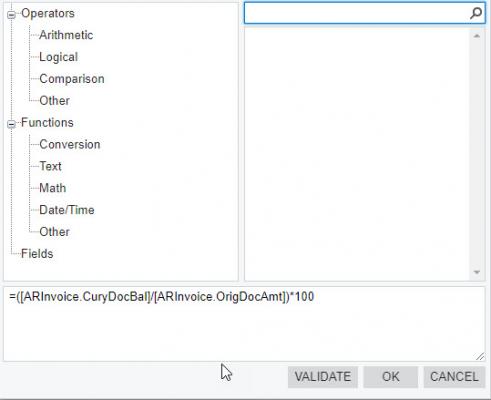Viewport: 491px width, 400px height.
Task: Collapse the Operators tree node
Action: (11, 15)
